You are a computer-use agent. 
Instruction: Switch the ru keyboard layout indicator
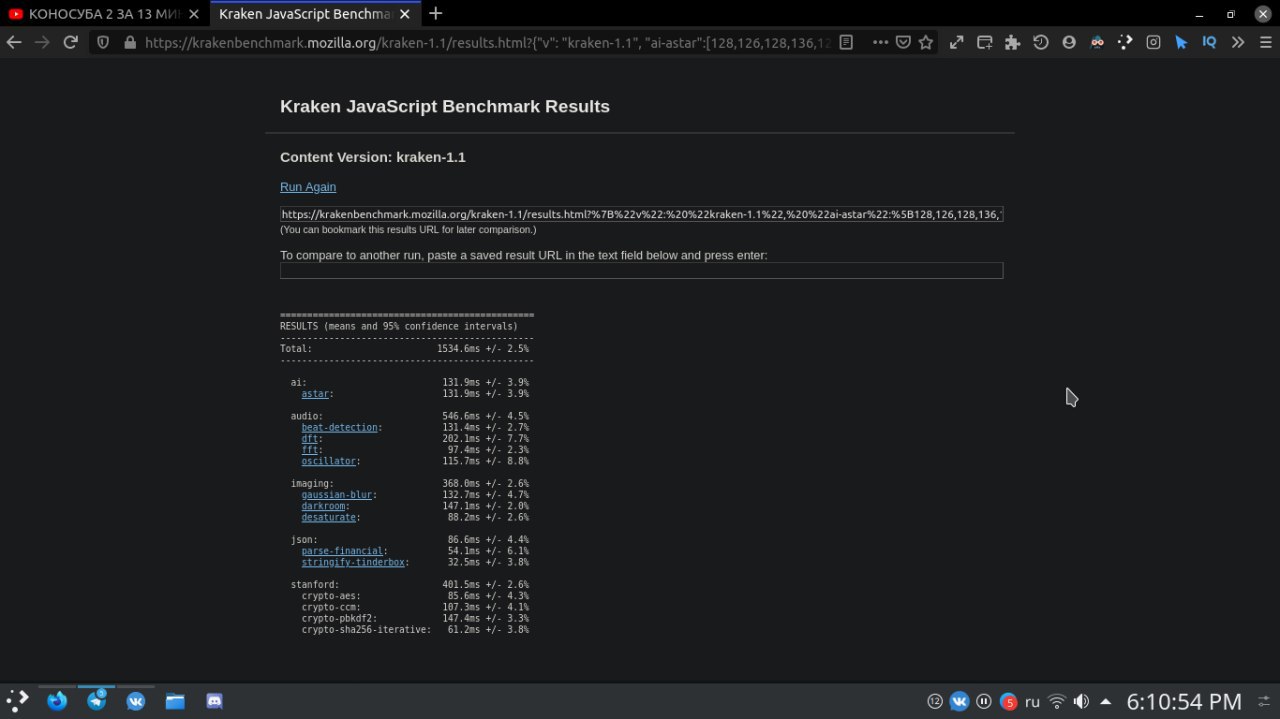tap(1033, 702)
